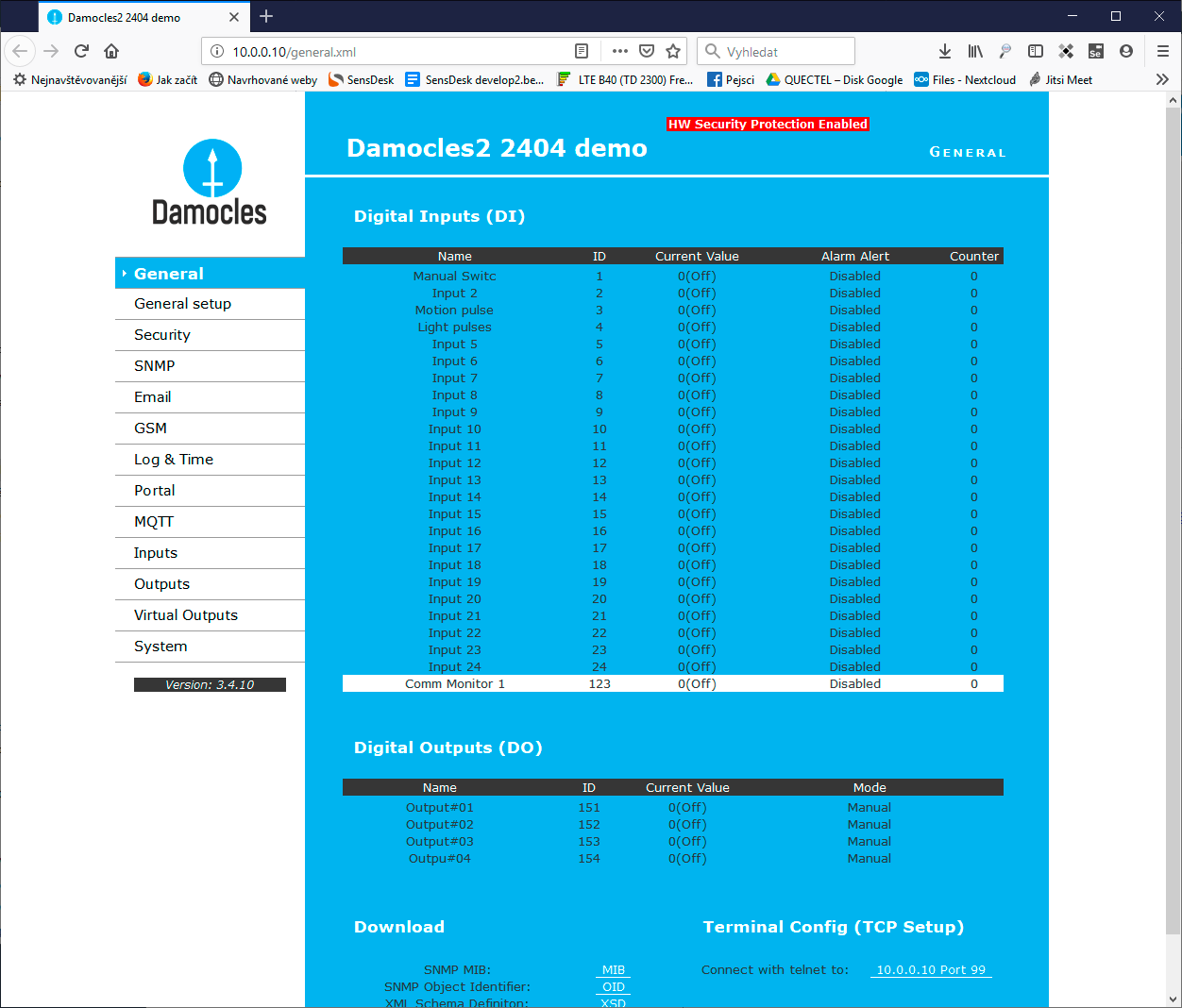Click the Outpu#04 output name
This screenshot has height=1008, width=1182.
coord(440,859)
